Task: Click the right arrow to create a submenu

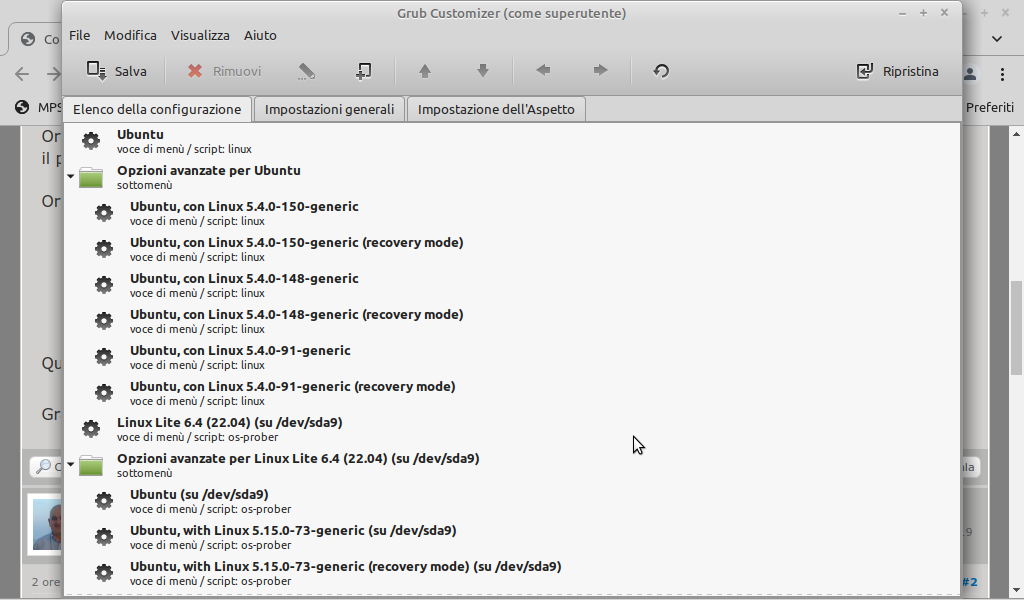Action: pos(600,71)
